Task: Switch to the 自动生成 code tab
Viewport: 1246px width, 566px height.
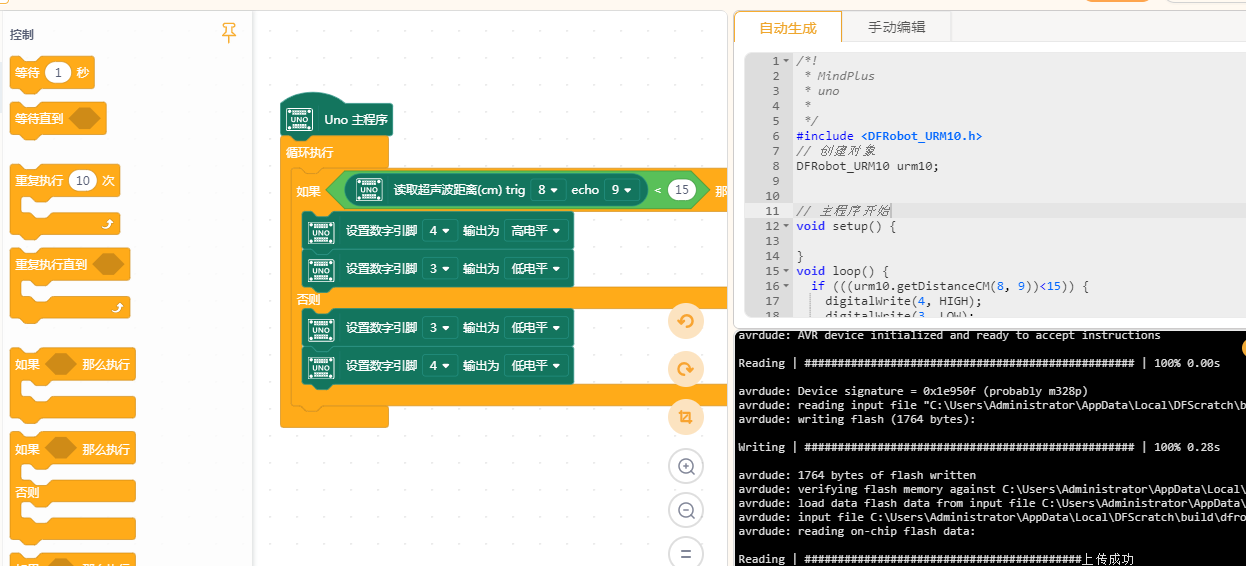Action: pos(788,28)
